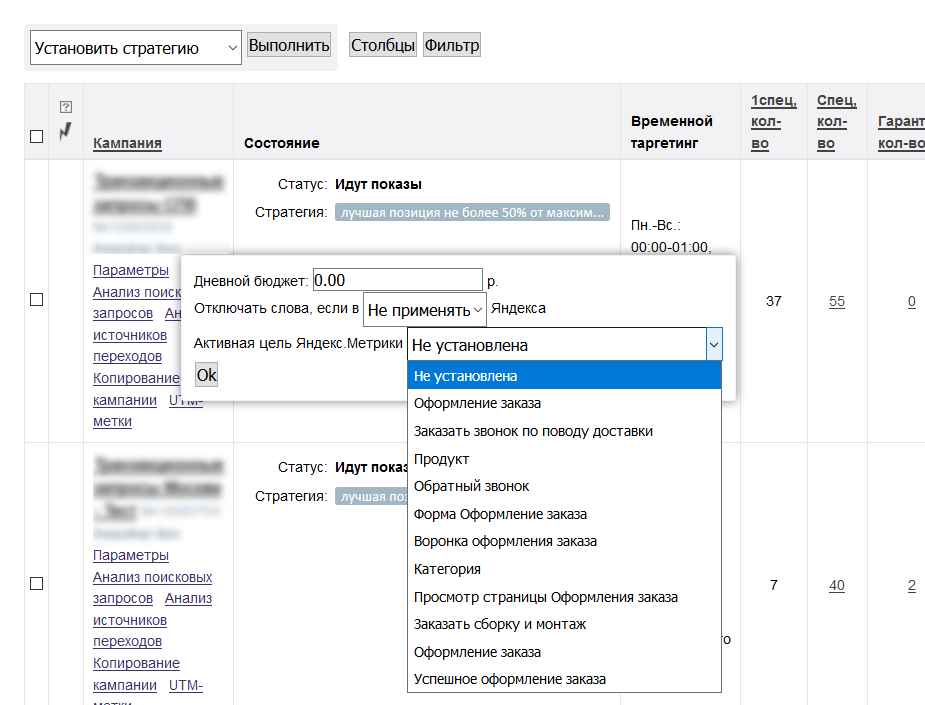Collapse the Активная цель Яндекс.Метрики dropdown arrow

tap(713, 345)
